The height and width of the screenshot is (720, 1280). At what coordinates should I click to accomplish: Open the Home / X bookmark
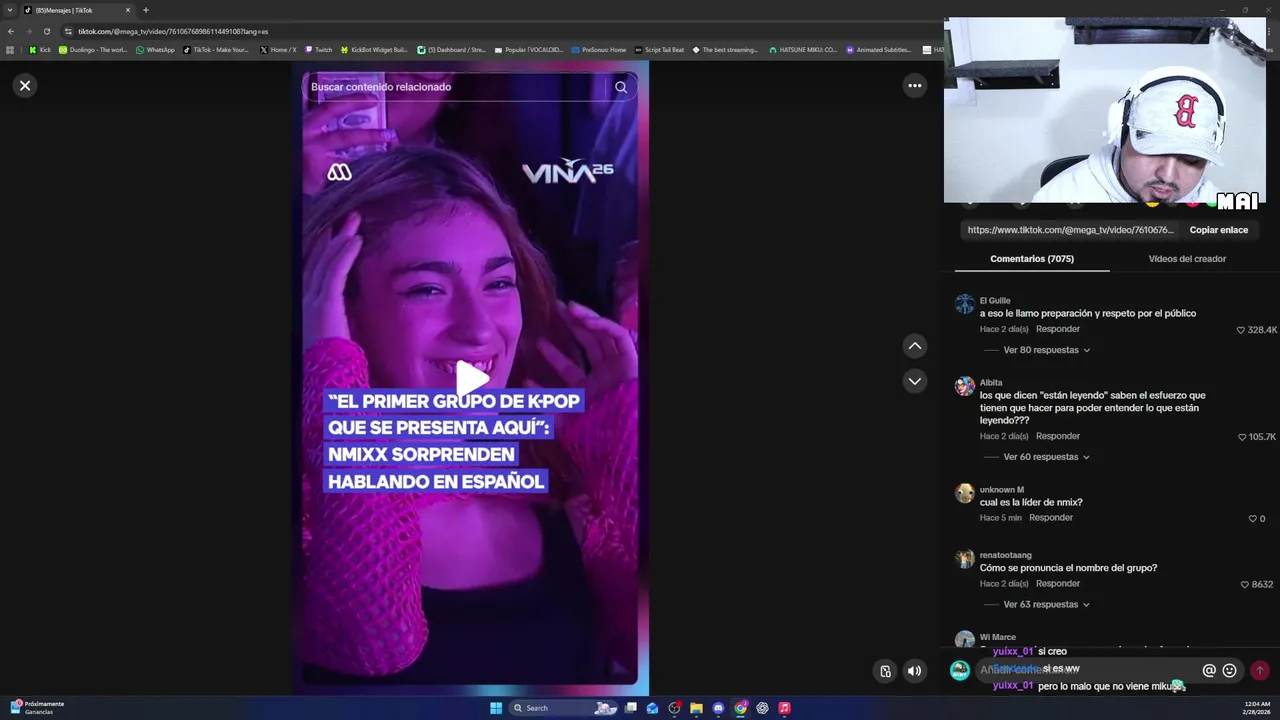click(x=278, y=49)
